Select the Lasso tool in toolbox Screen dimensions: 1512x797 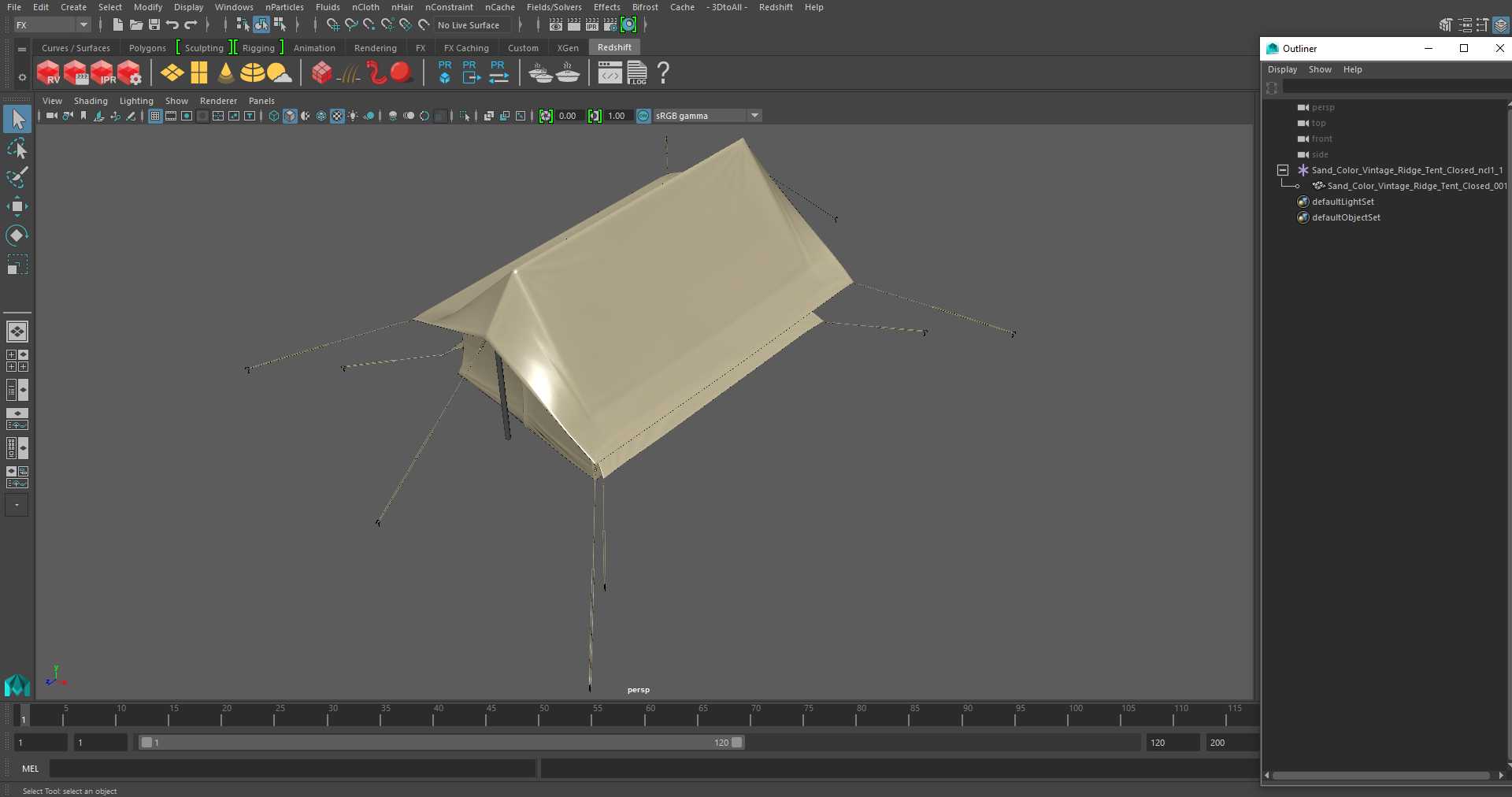pyautogui.click(x=17, y=149)
